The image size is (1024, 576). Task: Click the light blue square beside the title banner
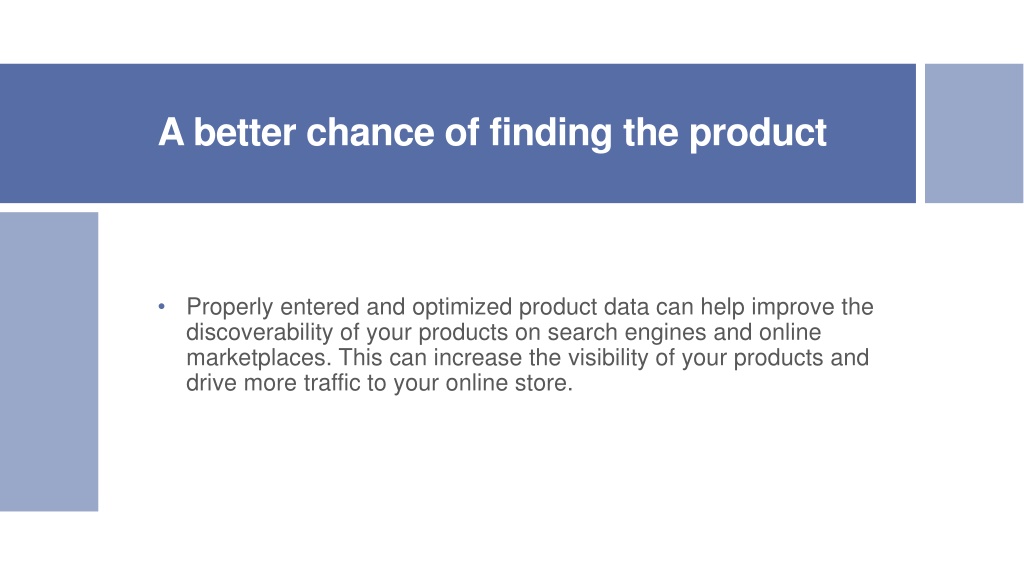tap(974, 133)
